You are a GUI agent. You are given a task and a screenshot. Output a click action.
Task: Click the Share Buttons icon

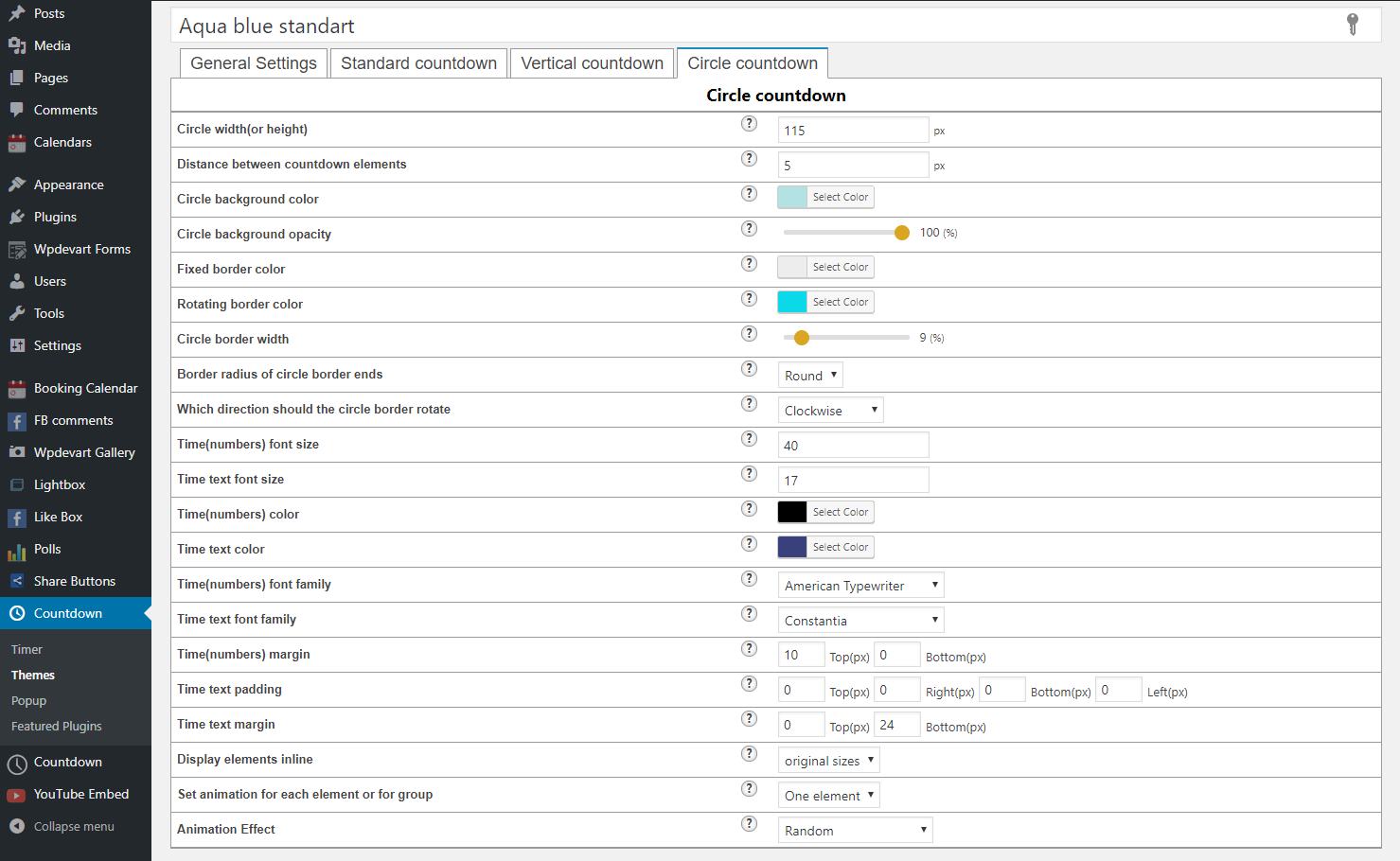(x=17, y=581)
